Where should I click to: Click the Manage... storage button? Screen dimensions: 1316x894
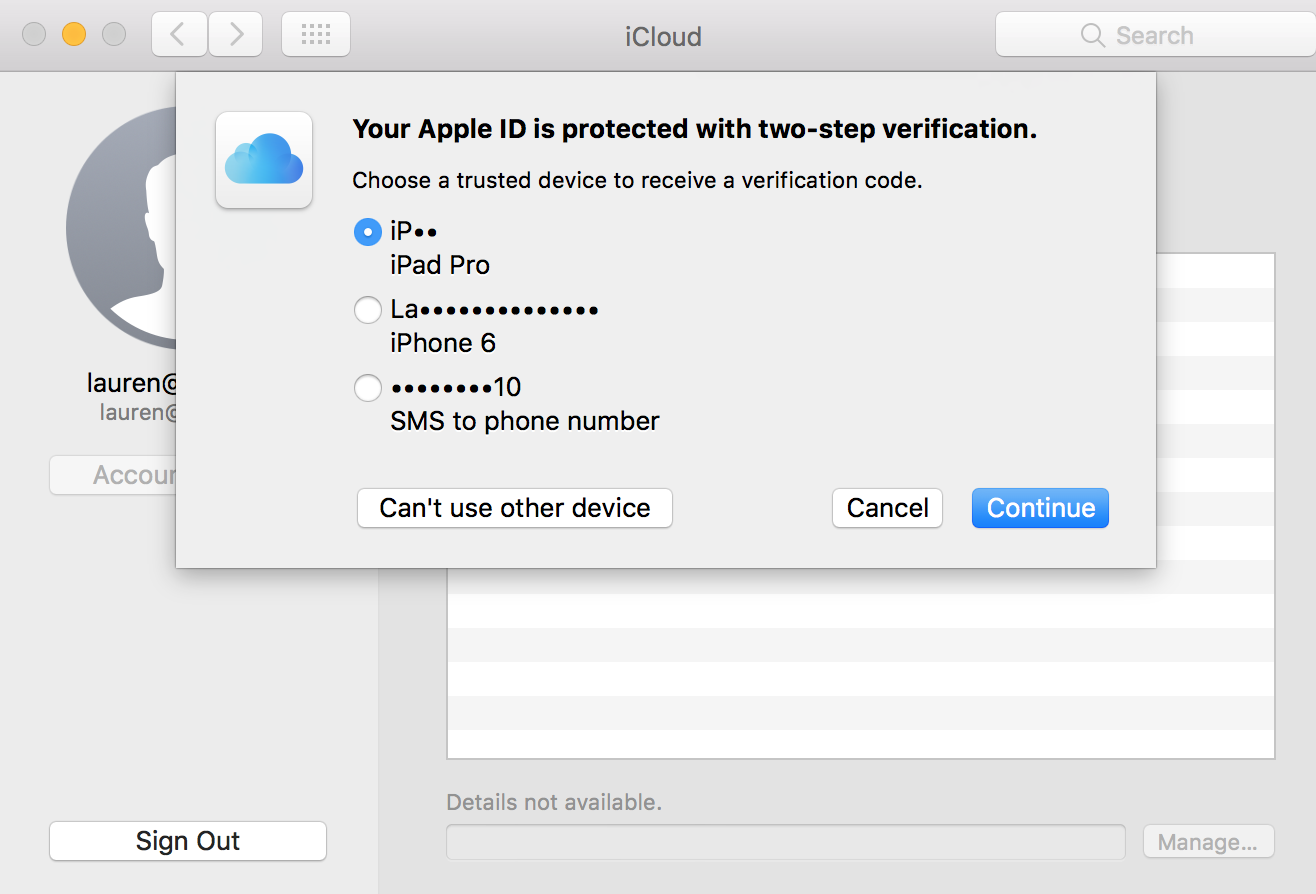coord(1208,842)
